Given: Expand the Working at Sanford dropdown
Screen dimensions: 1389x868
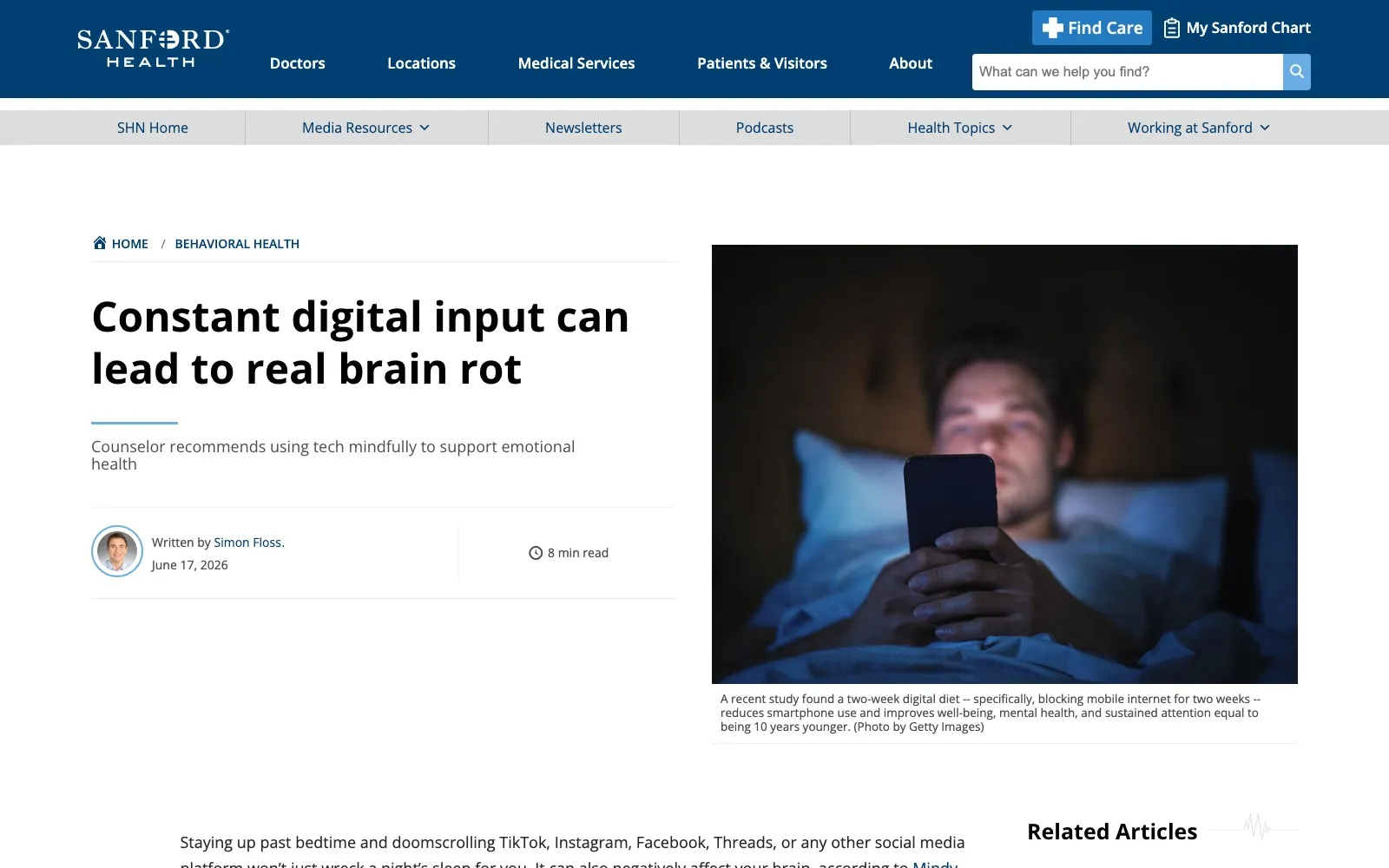Looking at the screenshot, I should [x=1199, y=128].
